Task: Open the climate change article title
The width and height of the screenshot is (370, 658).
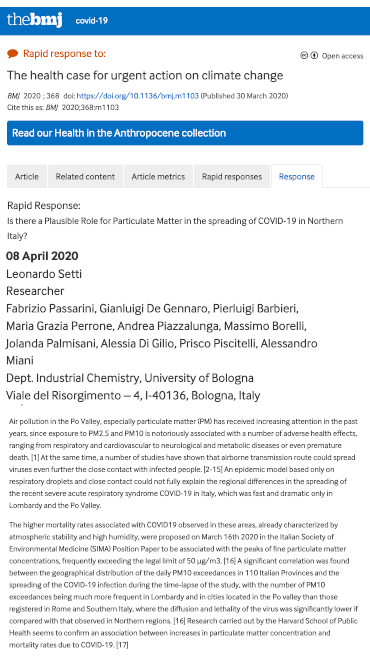Action: (x=145, y=76)
